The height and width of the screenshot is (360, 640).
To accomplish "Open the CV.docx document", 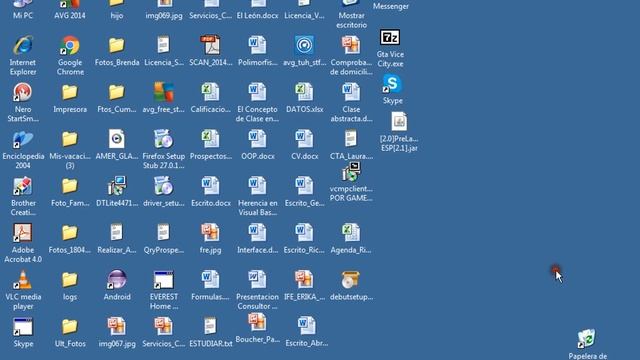I will (x=304, y=140).
